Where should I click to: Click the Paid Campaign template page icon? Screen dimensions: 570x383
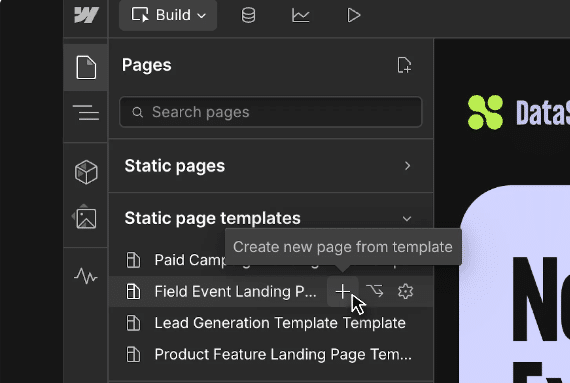pyautogui.click(x=133, y=260)
